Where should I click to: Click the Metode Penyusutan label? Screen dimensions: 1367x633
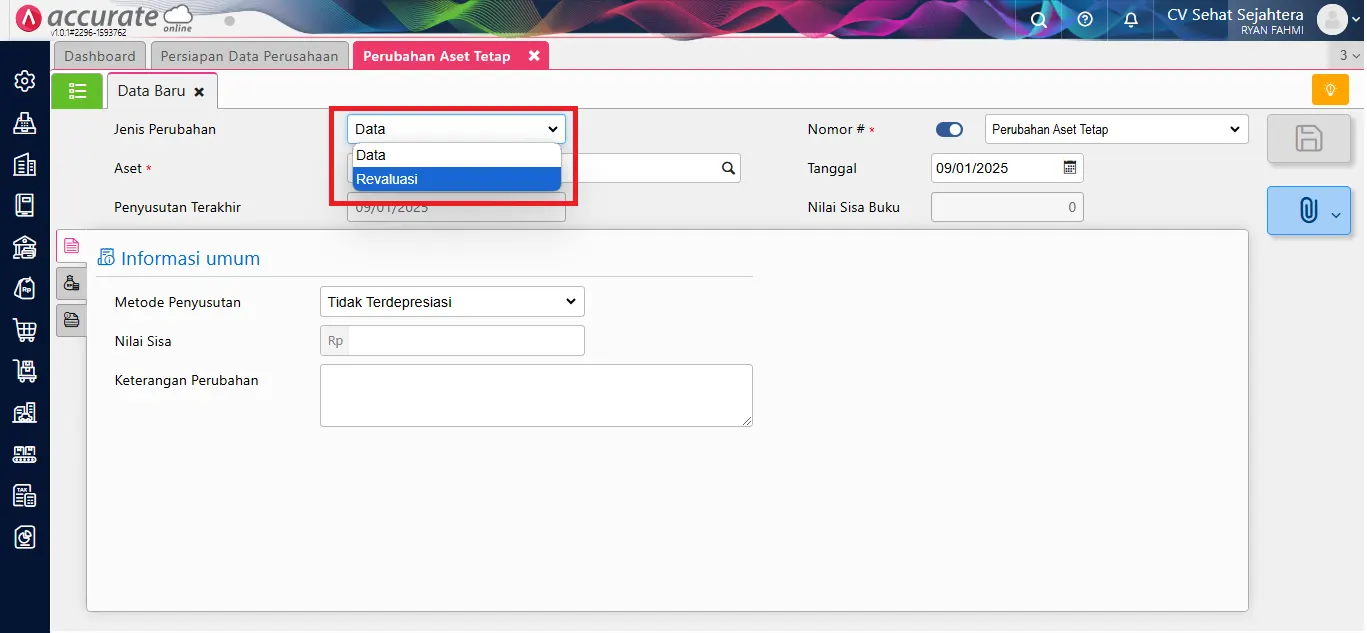click(x=178, y=302)
